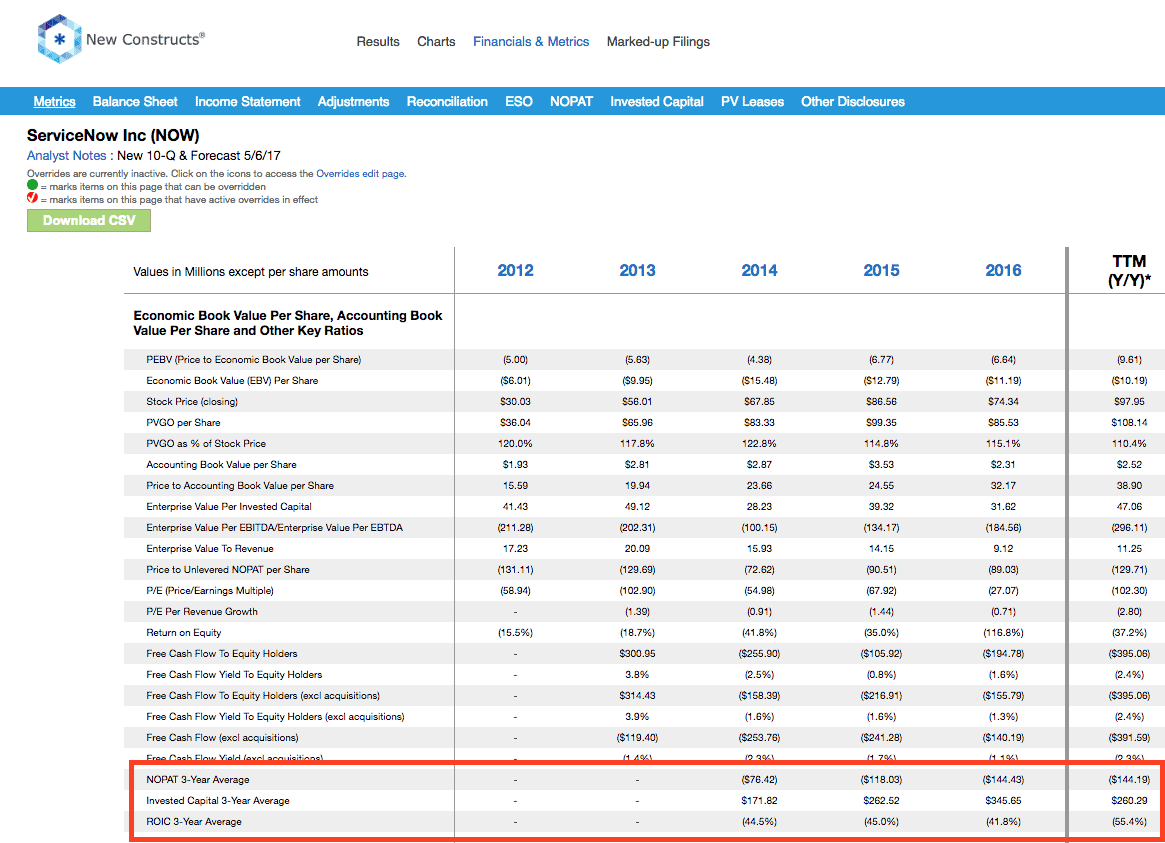Click the 2012 column header
The height and width of the screenshot is (843, 1165).
tap(516, 270)
